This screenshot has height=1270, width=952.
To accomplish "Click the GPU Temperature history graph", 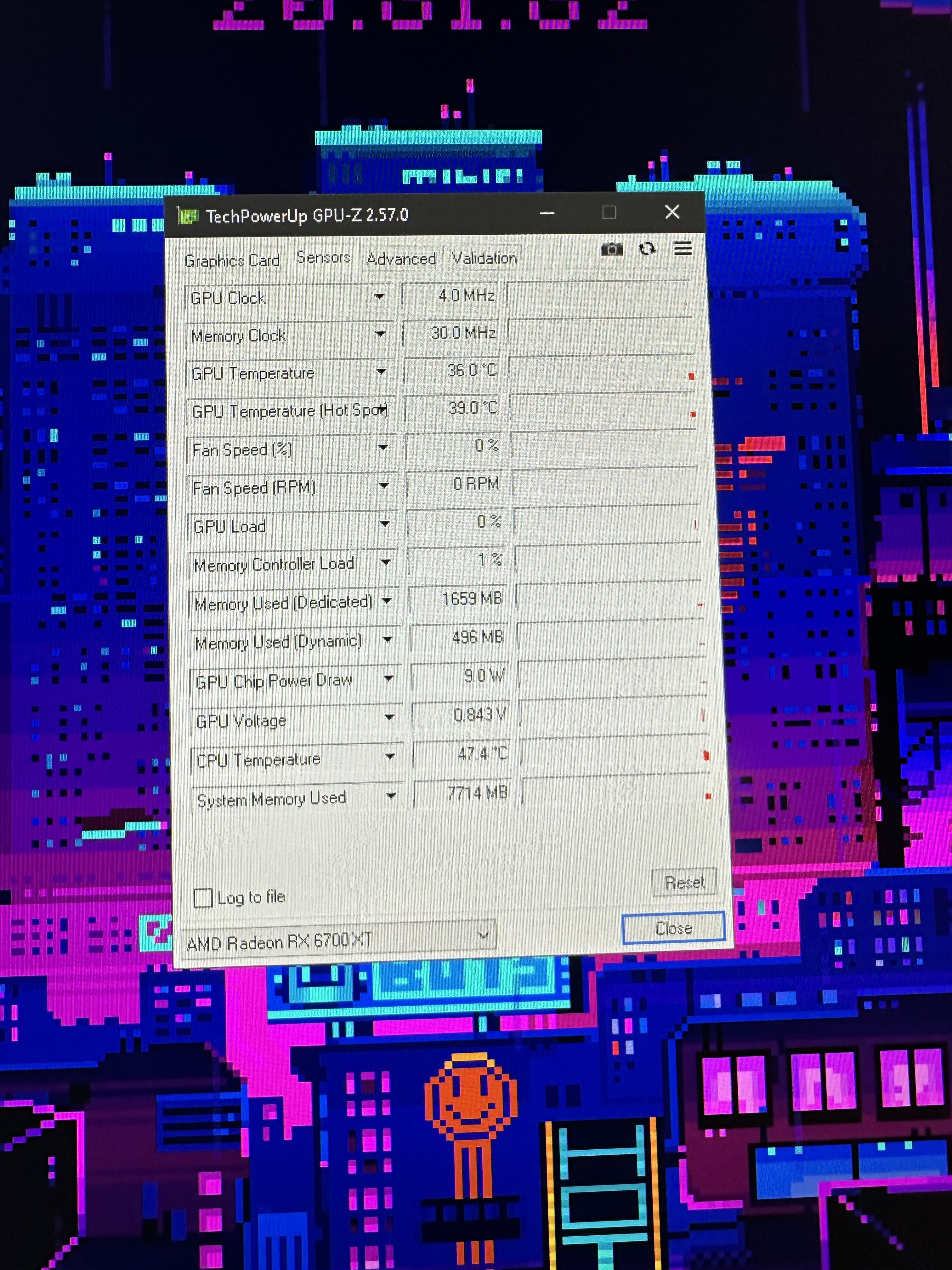I will pos(601,370).
